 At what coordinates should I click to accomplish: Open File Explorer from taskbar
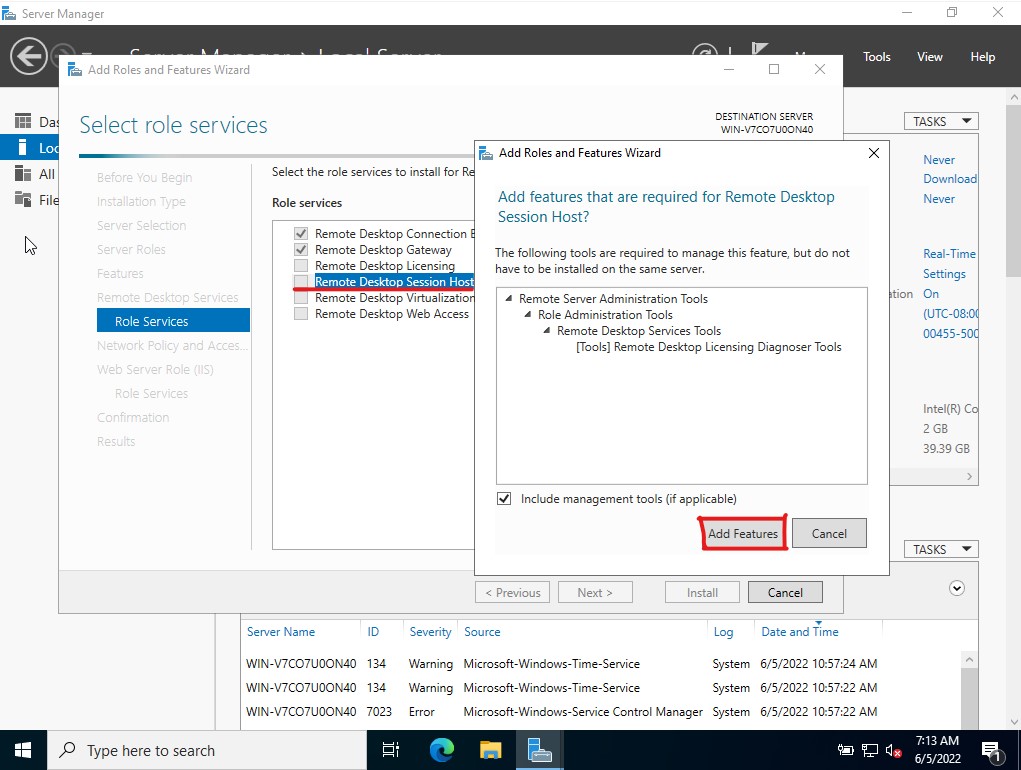pyautogui.click(x=490, y=750)
